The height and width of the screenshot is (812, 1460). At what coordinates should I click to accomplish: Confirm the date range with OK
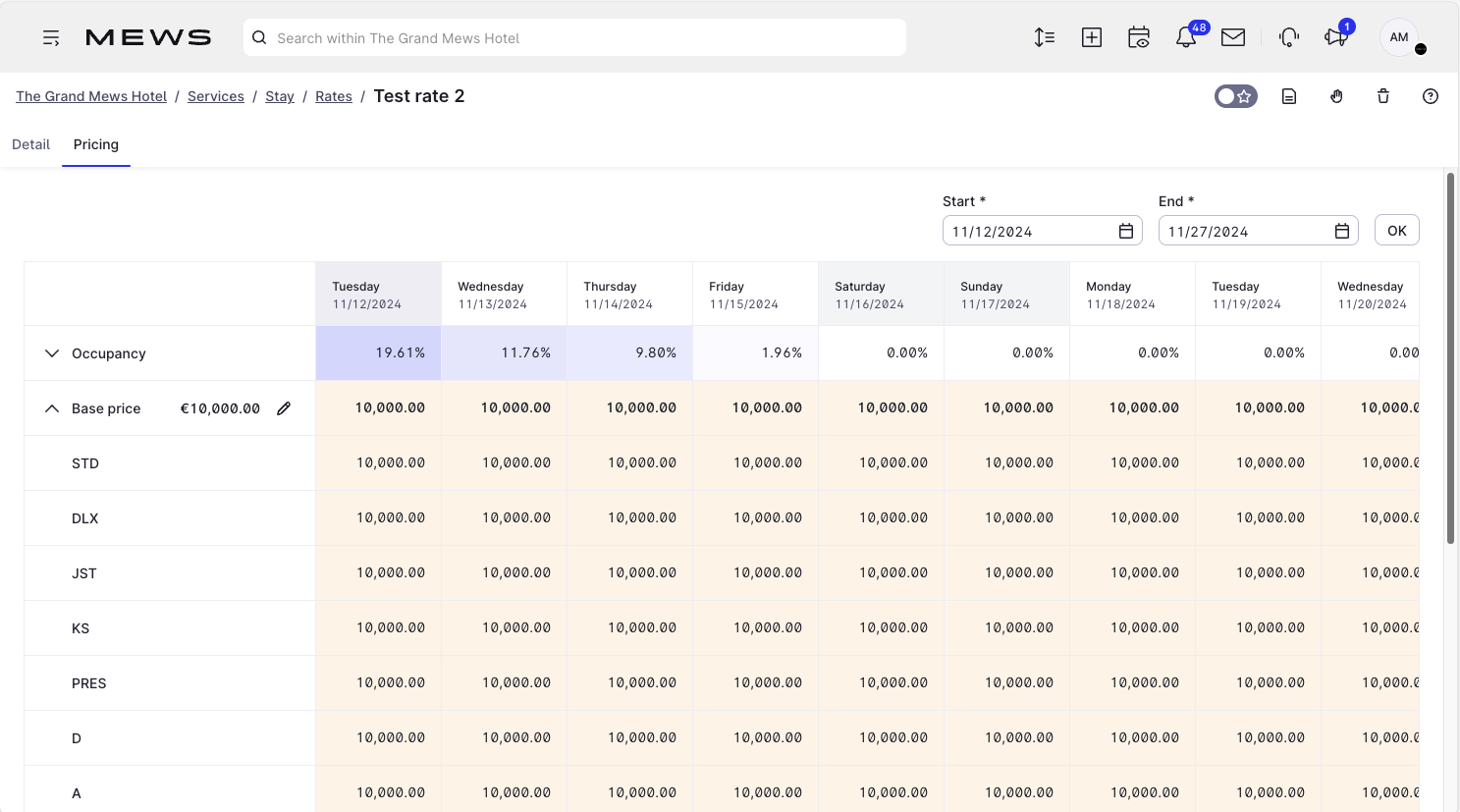coord(1396,230)
